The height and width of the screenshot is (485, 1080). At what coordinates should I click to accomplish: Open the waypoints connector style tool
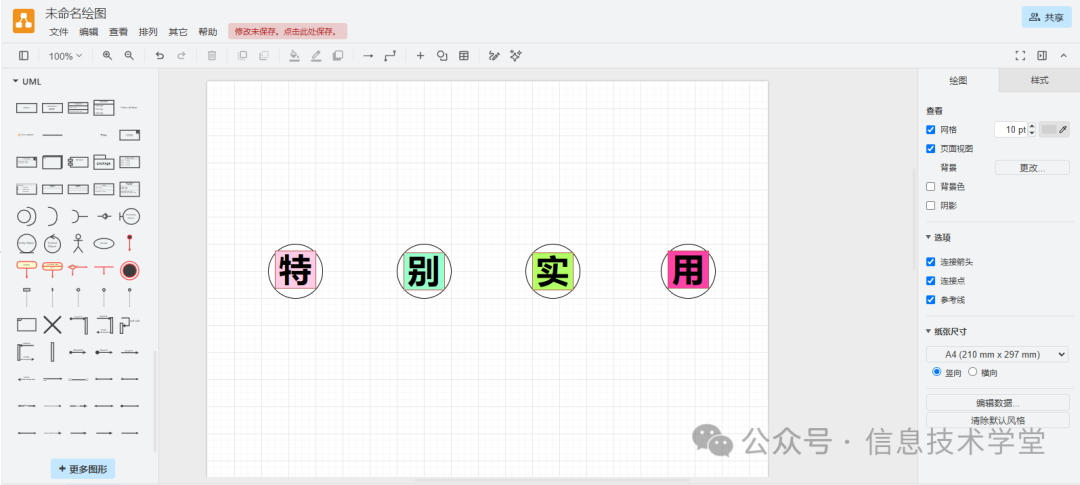[x=390, y=56]
